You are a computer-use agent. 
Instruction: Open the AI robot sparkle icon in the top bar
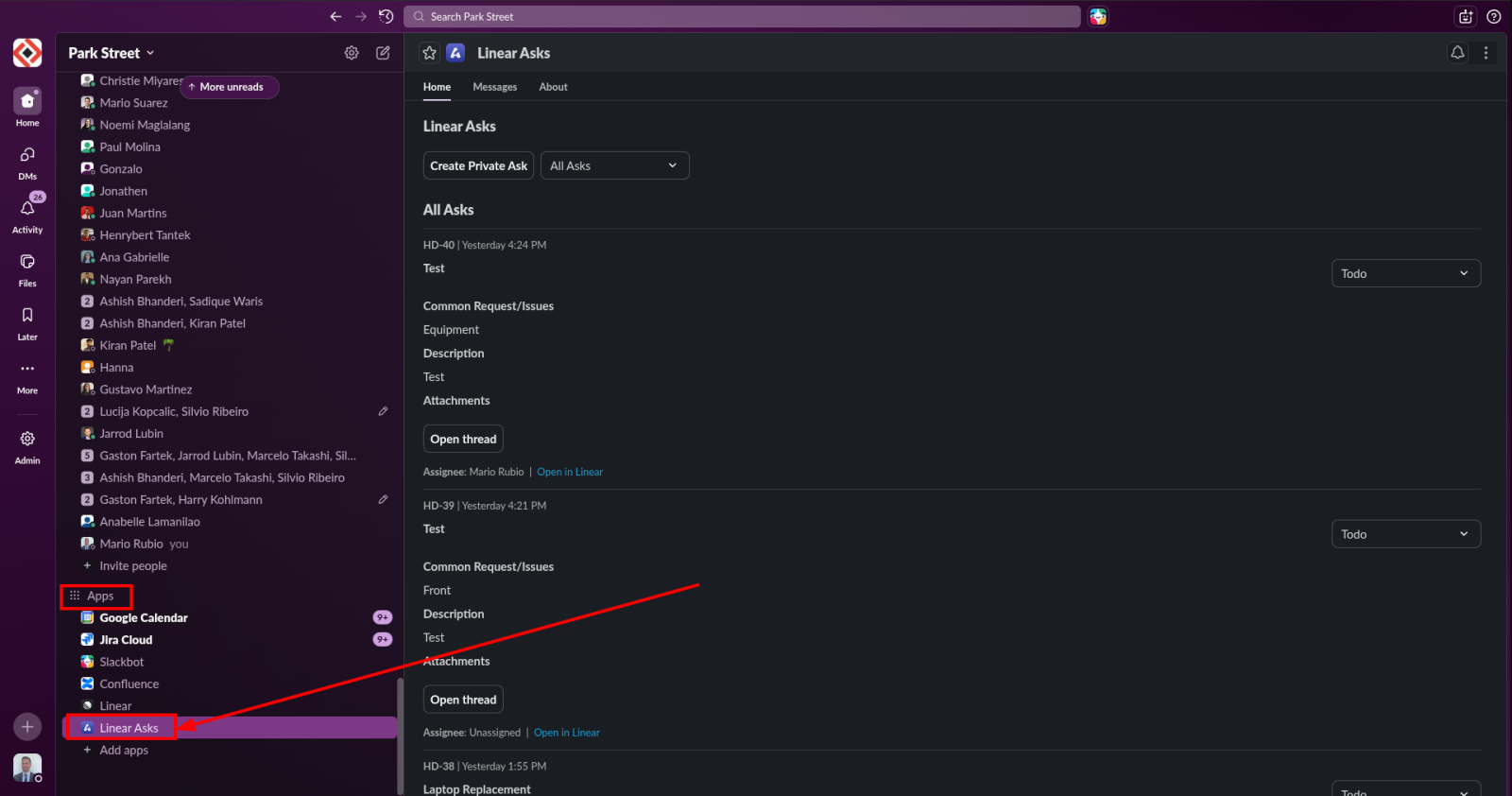(1466, 16)
